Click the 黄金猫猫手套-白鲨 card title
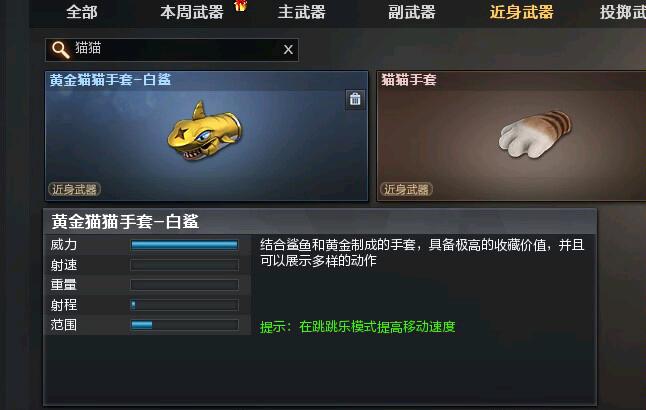 110,80
